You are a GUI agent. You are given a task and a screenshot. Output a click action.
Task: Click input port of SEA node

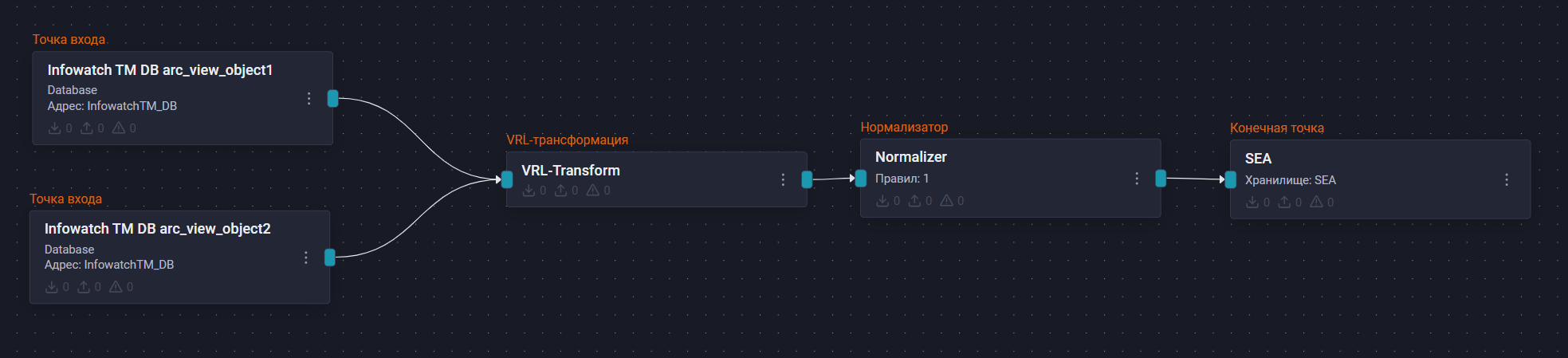pyautogui.click(x=1231, y=180)
